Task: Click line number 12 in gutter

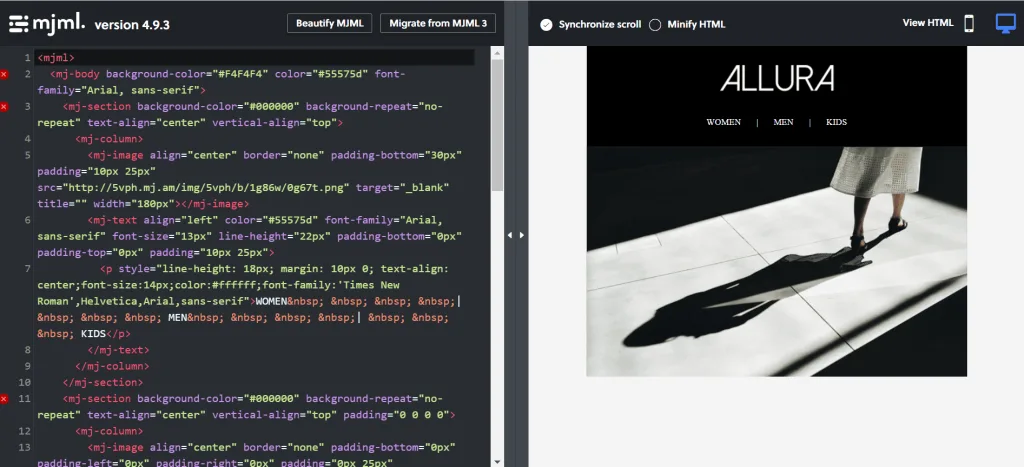Action: click(25, 432)
